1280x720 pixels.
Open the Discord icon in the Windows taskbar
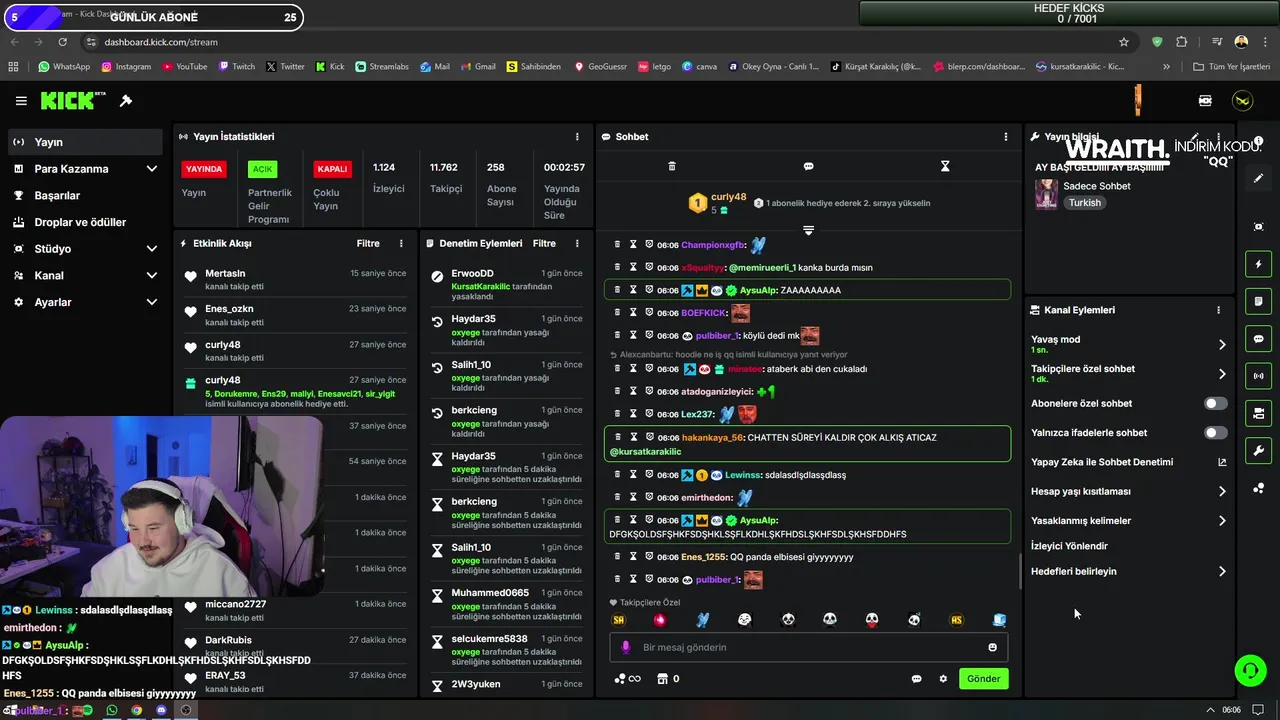[x=161, y=710]
